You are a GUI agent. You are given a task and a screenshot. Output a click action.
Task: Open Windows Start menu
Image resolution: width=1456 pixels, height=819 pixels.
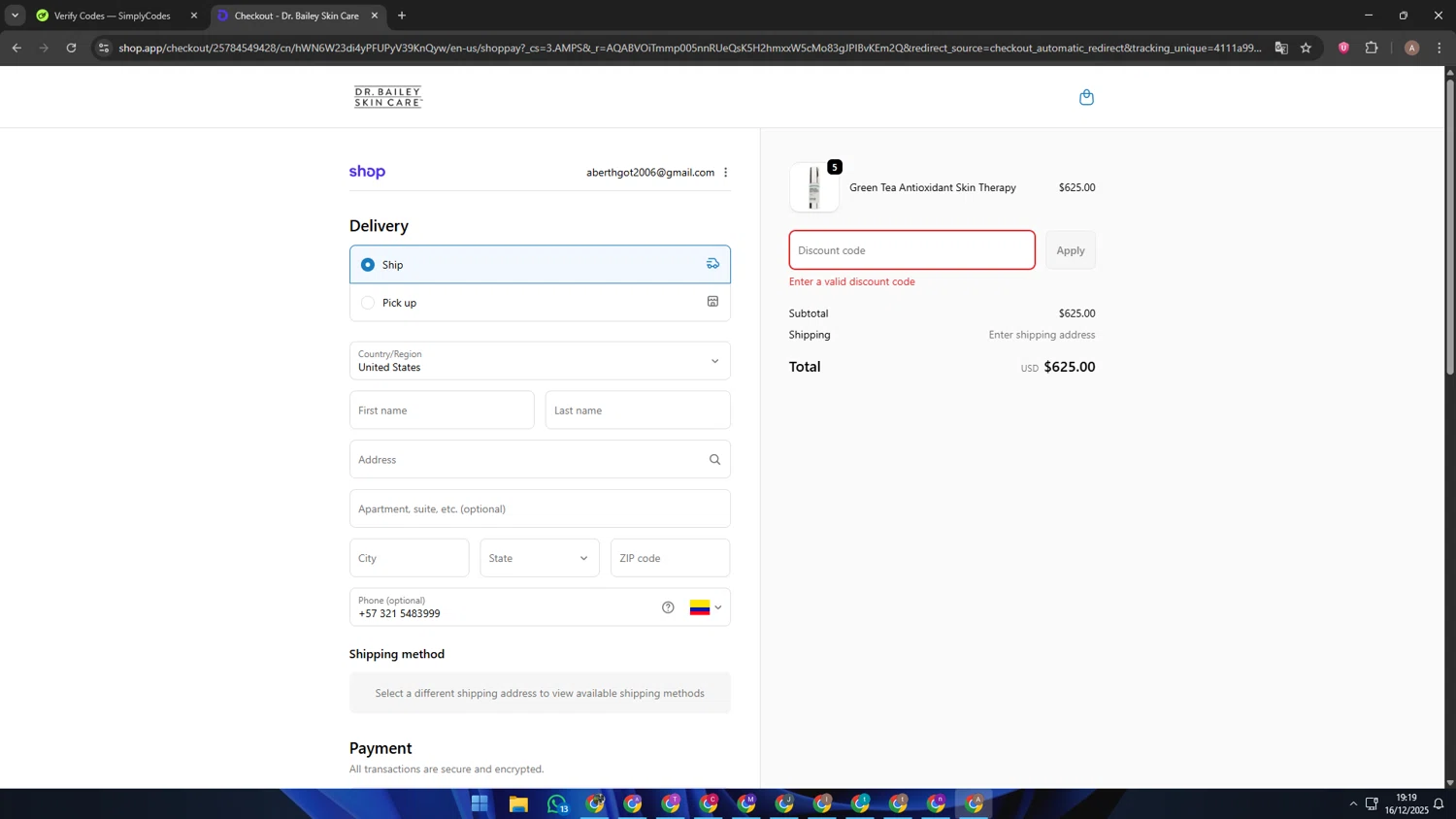(x=480, y=803)
